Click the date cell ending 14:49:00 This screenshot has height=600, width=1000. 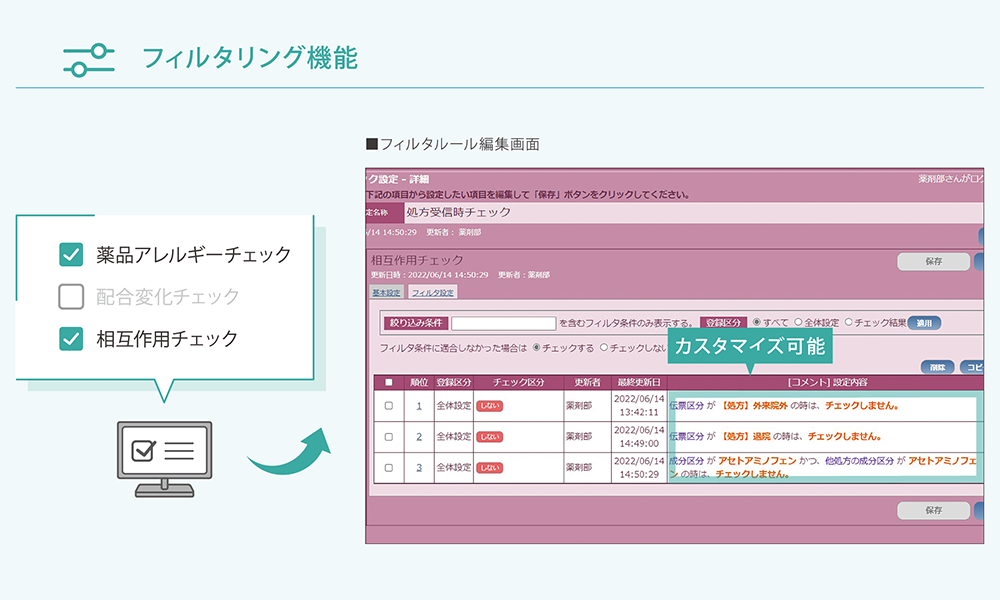[639, 437]
